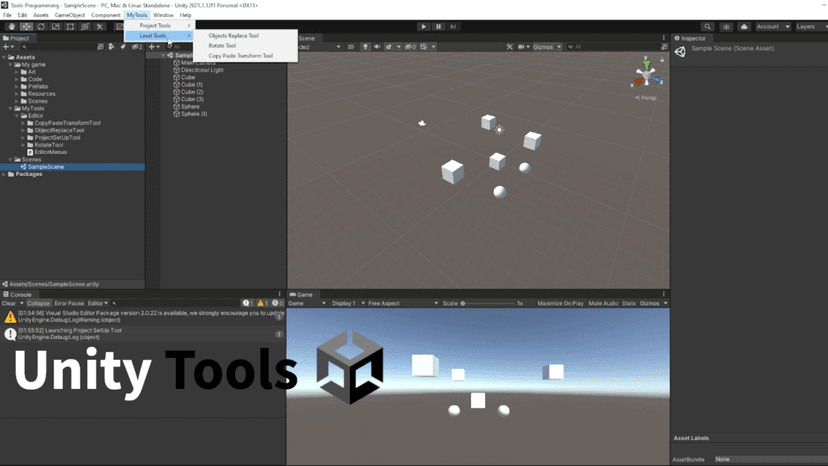Open the Window menu
This screenshot has width=828, height=466.
pyautogui.click(x=163, y=15)
